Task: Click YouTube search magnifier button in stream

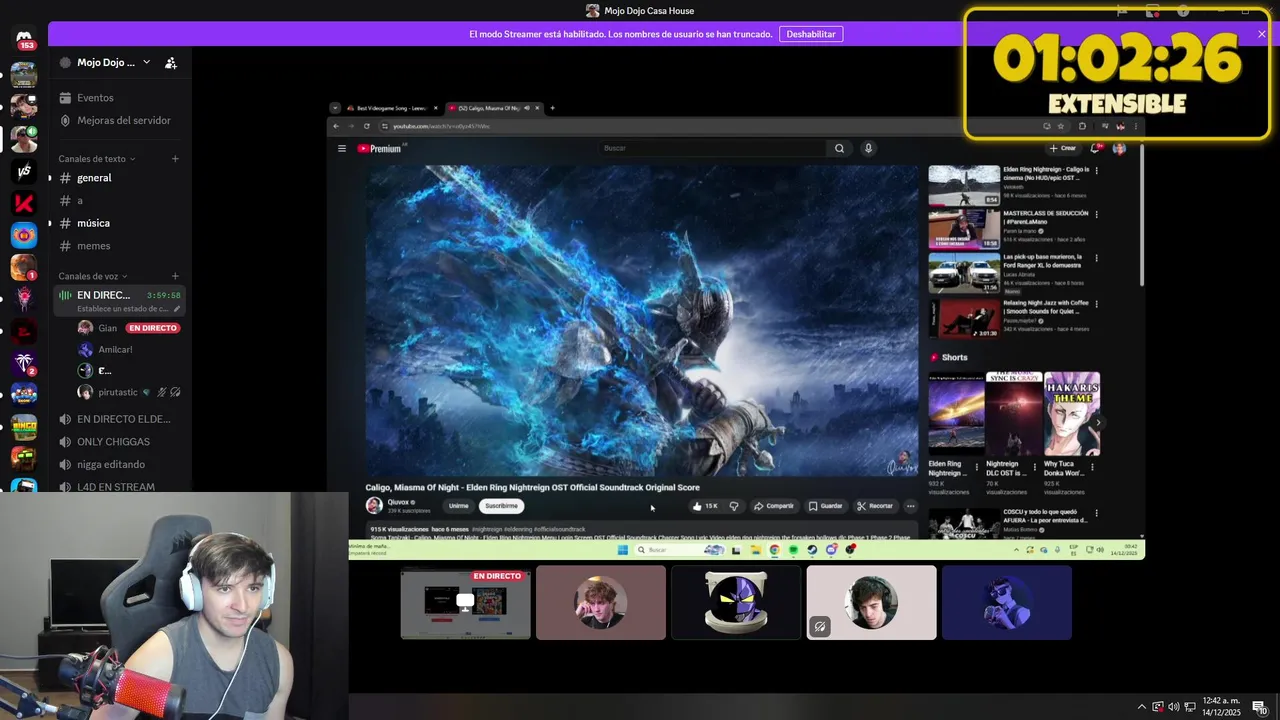Action: pos(839,148)
